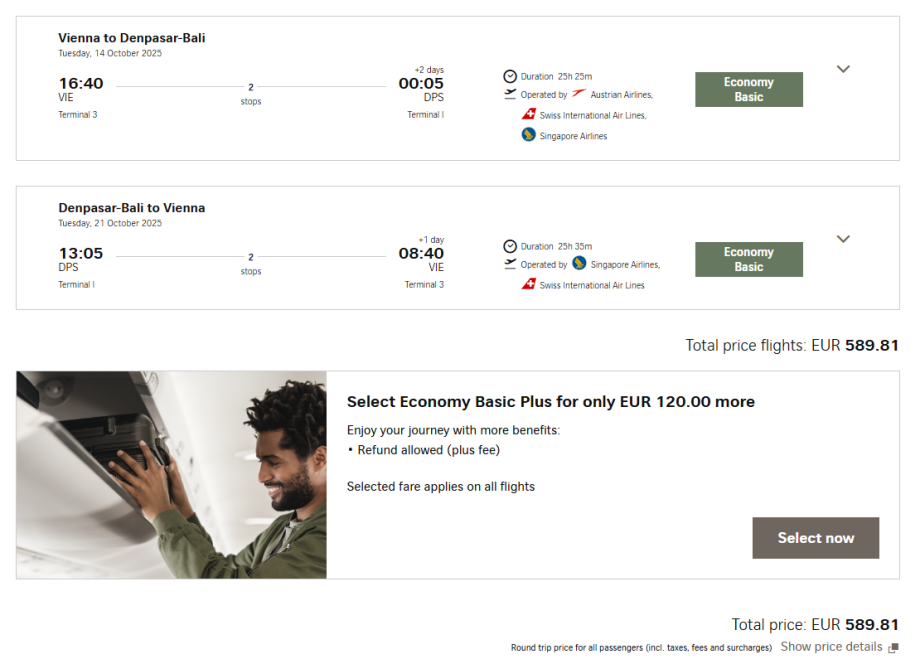Click the Economy Basic Plus upgrade headline
Viewport: 920px width, 664px height.
(550, 402)
